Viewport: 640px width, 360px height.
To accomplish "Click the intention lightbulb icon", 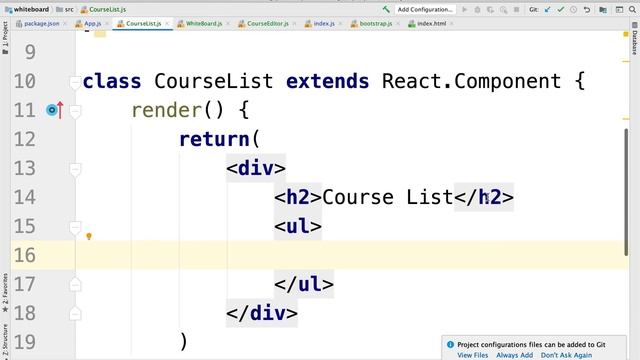I will coord(89,236).
